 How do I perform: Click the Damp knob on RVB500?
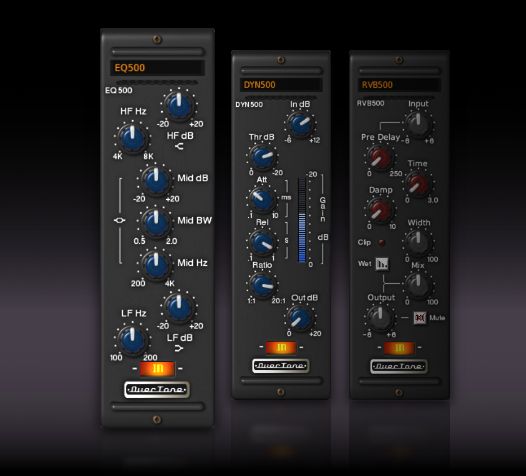pyautogui.click(x=380, y=210)
